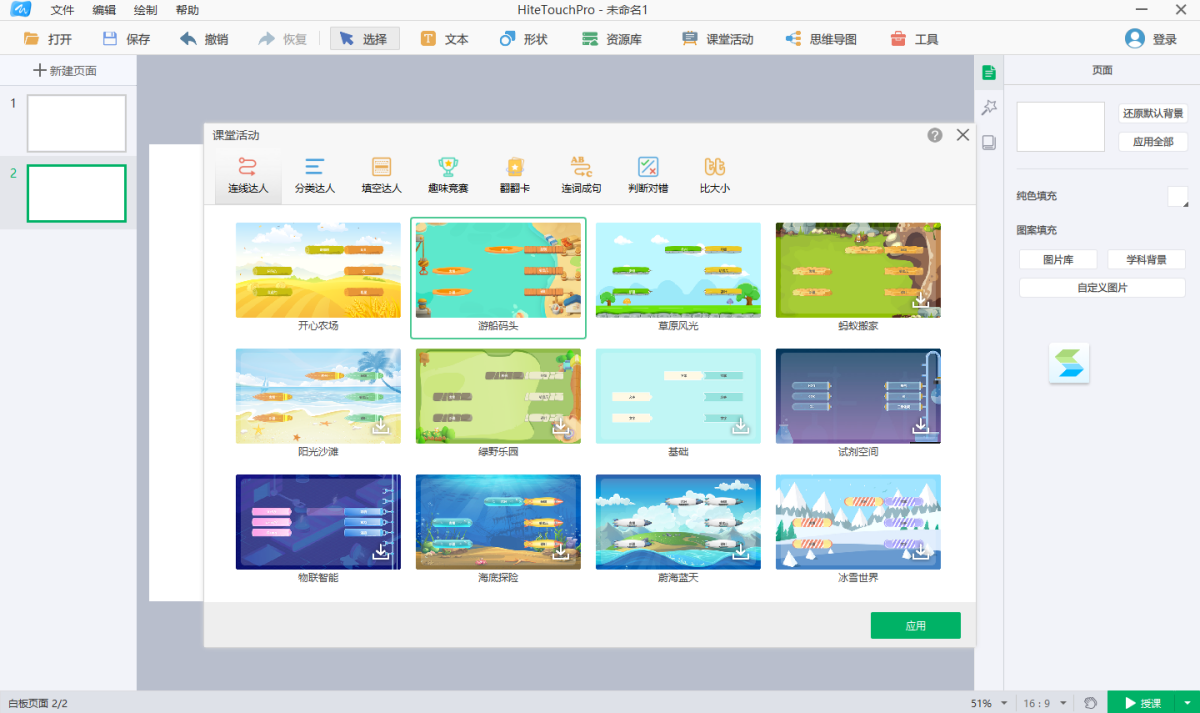Click the 还原默认背景 button
This screenshot has height=713, width=1200.
click(x=1152, y=113)
